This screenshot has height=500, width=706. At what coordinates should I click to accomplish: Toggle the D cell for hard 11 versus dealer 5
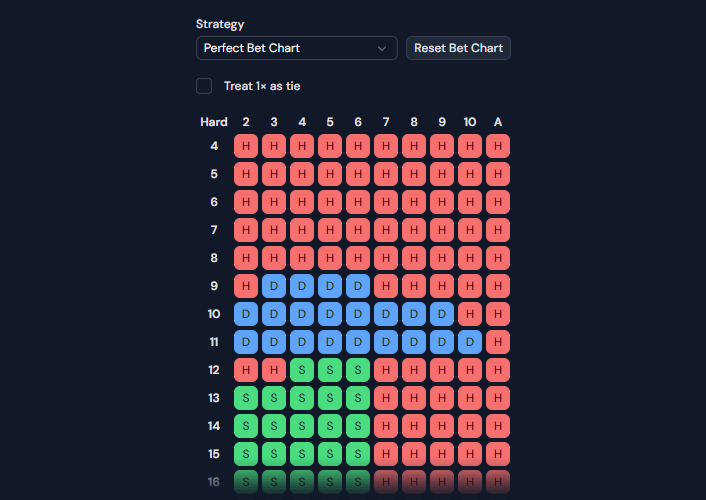coord(330,342)
